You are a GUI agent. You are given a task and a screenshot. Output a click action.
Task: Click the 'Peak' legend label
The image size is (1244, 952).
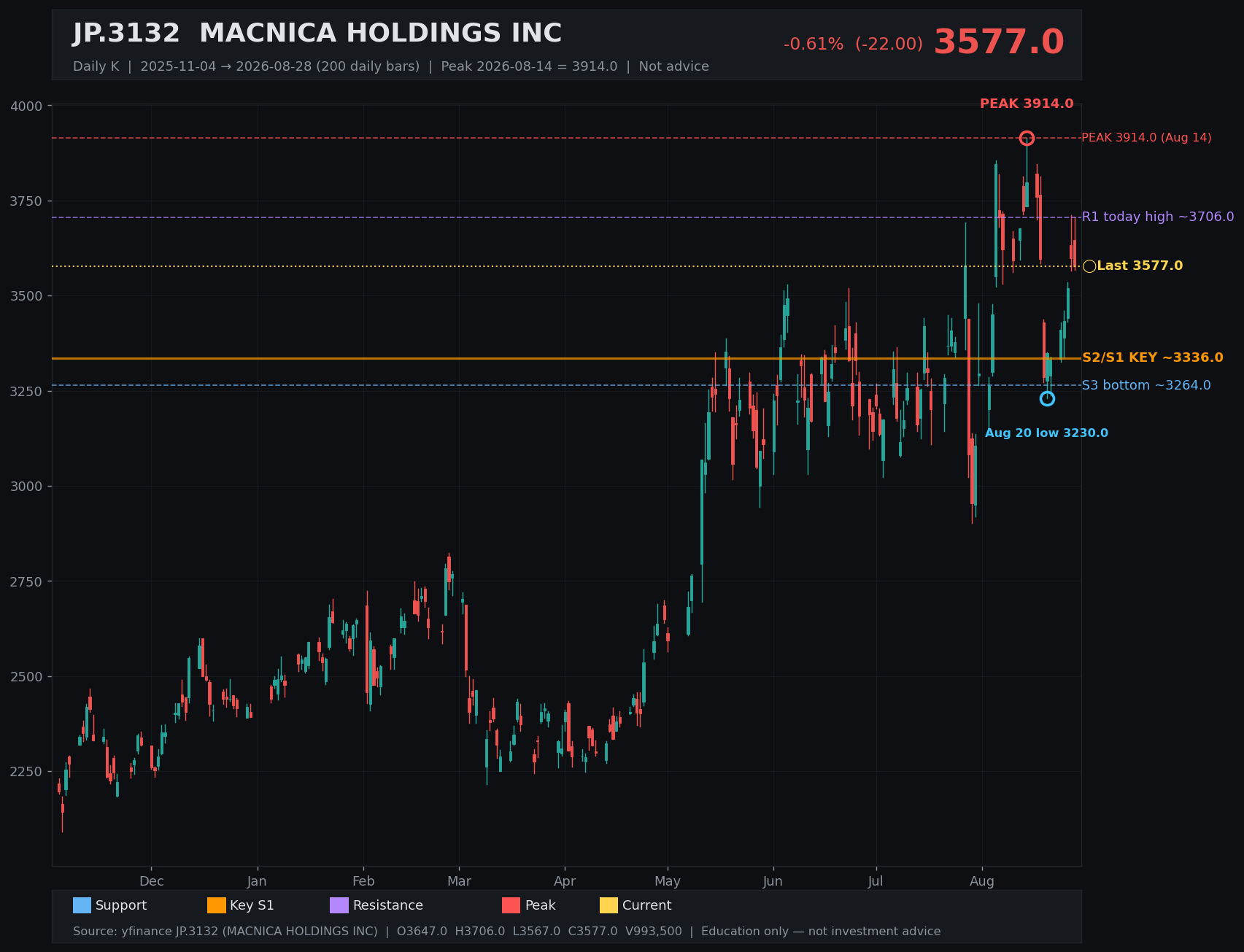[541, 905]
